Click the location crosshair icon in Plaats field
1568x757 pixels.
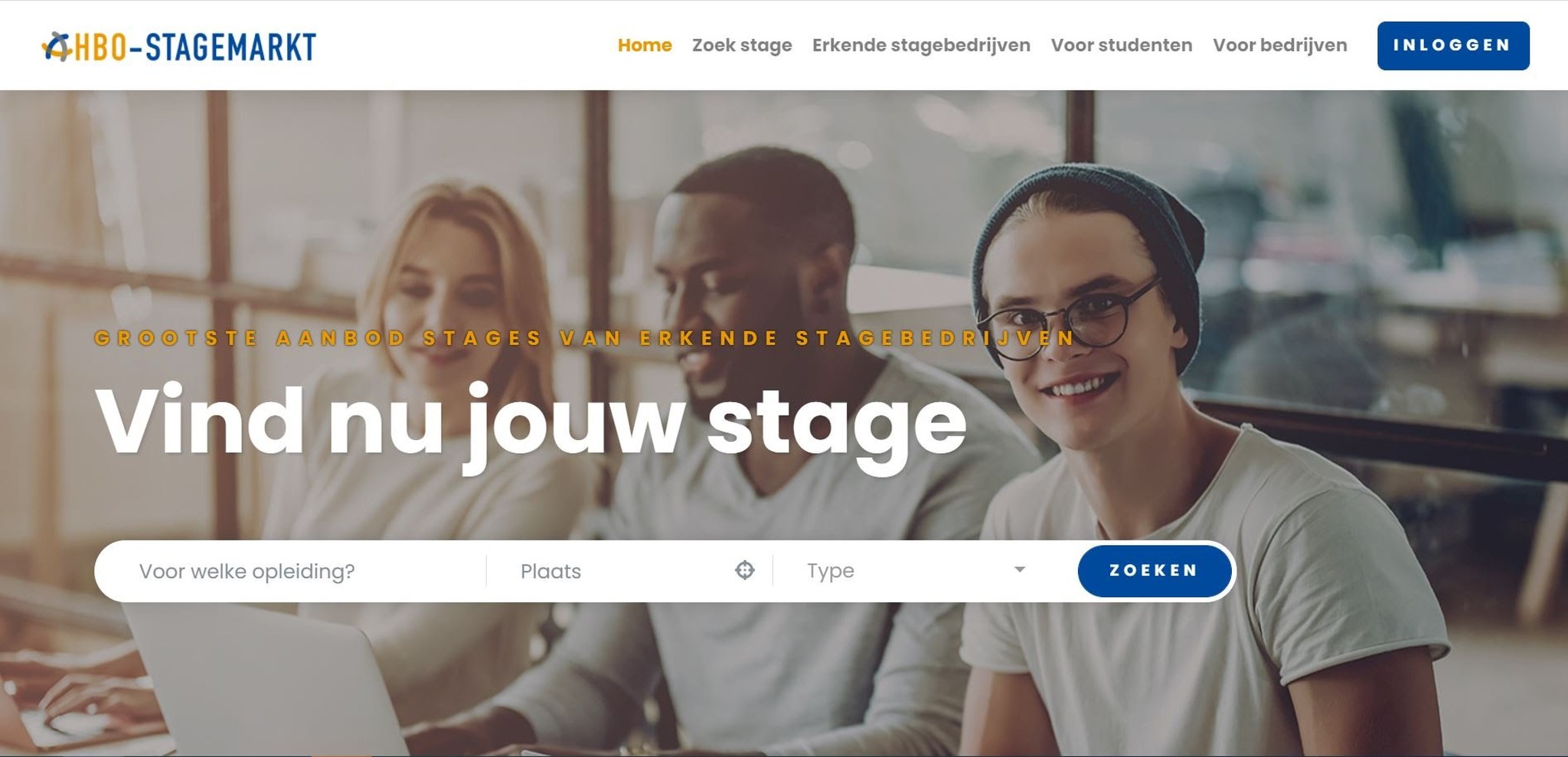pos(744,570)
